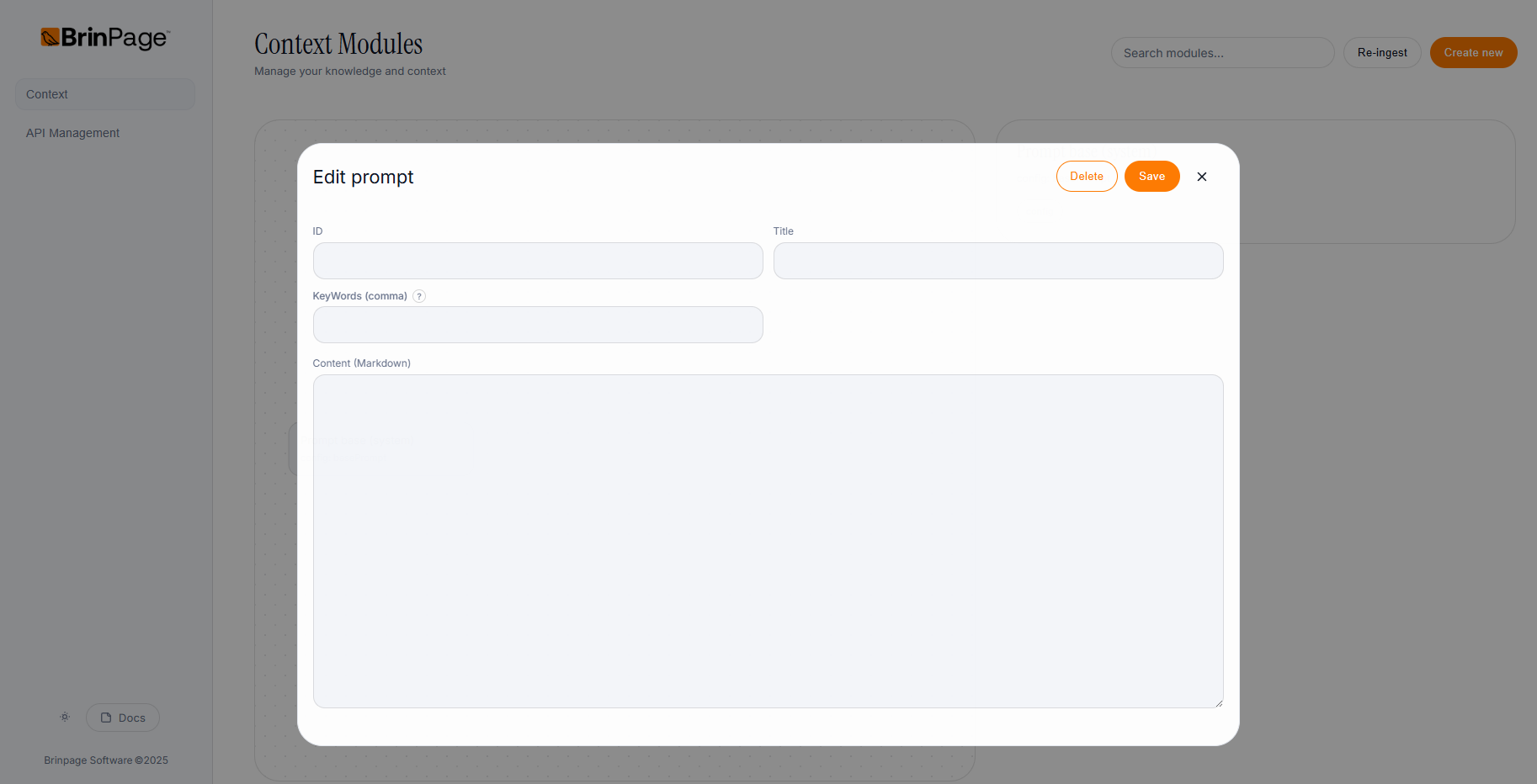This screenshot has width=1537, height=784.
Task: Focus the KeyWords input box
Action: (x=538, y=325)
